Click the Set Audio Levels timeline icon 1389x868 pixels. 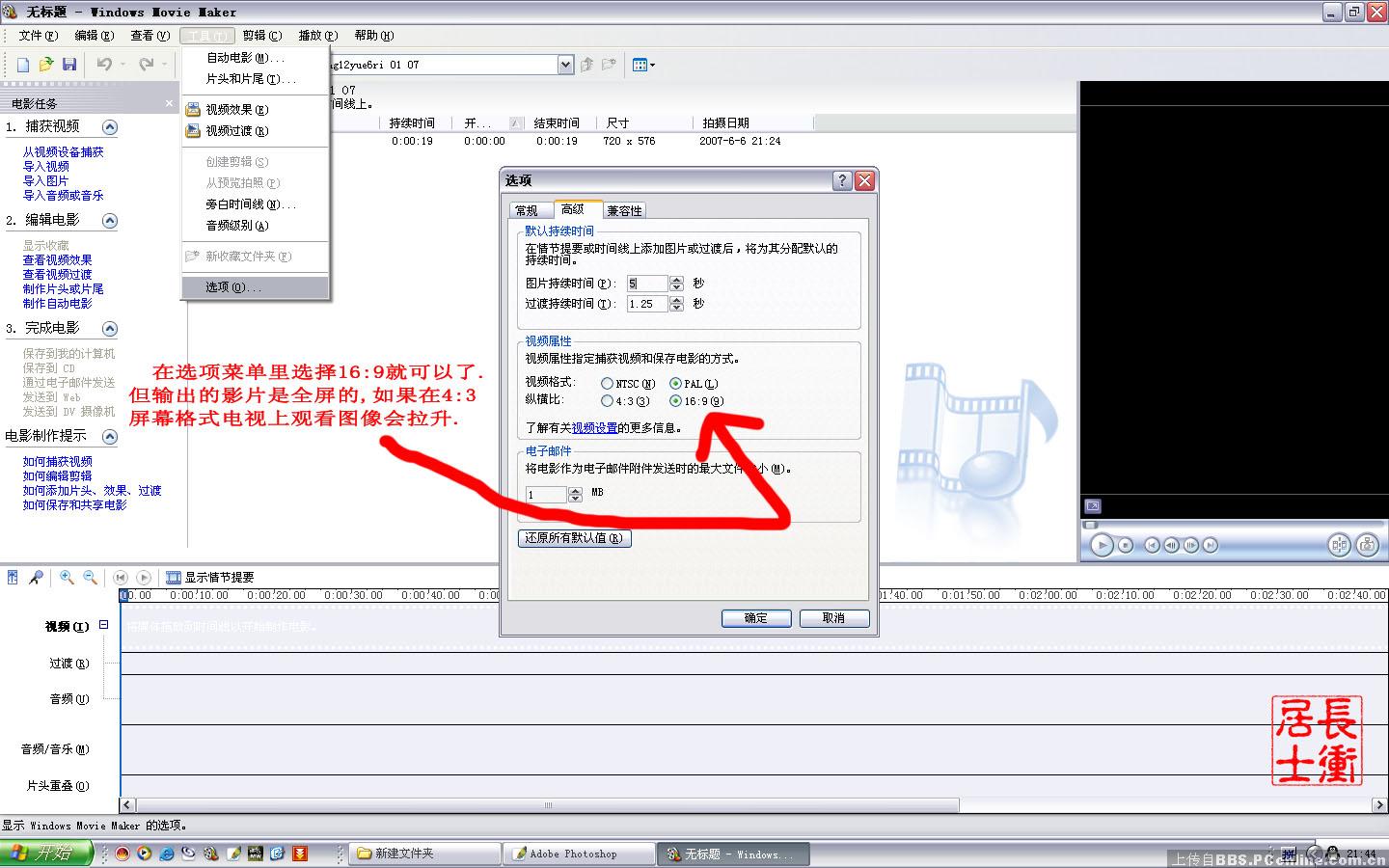coord(13,577)
